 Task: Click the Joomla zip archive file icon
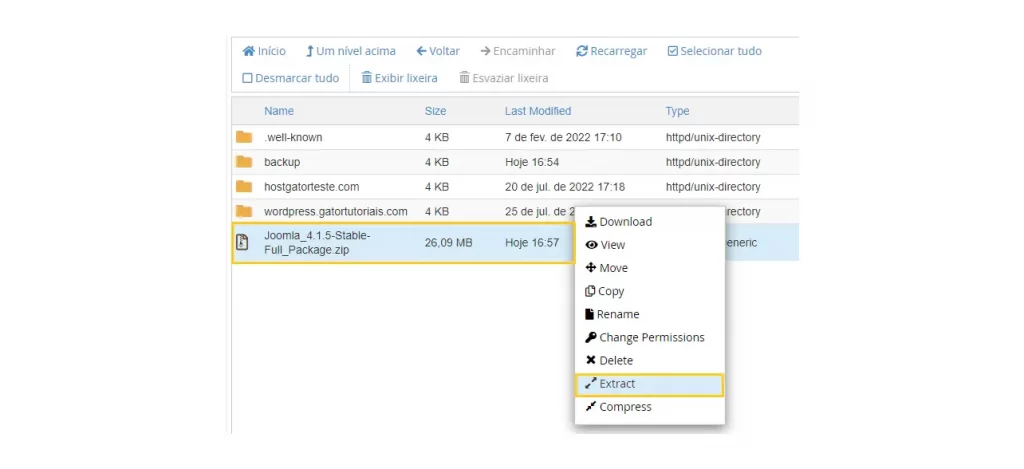coord(242,242)
